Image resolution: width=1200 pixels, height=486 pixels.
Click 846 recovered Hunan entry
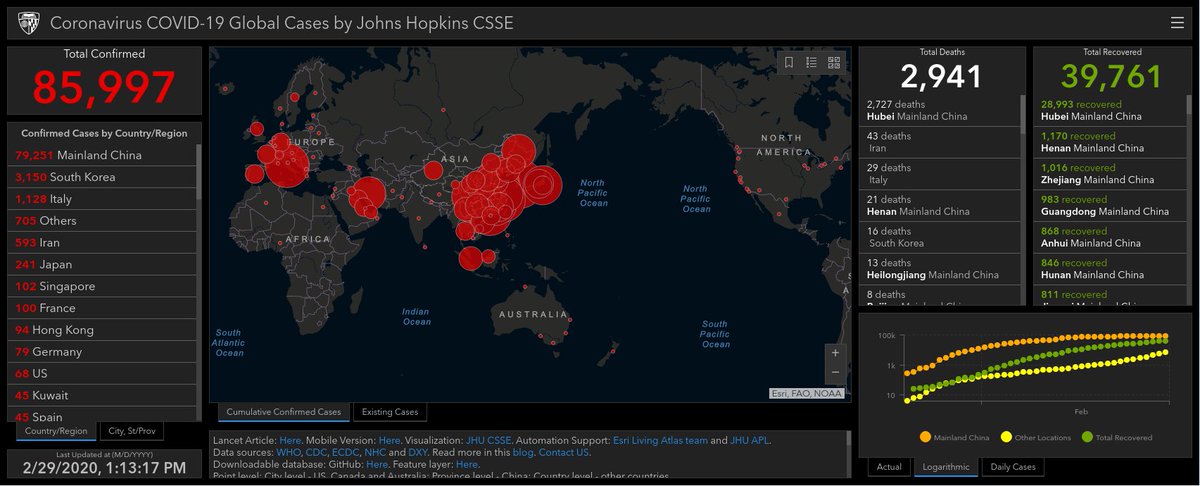pos(1111,269)
